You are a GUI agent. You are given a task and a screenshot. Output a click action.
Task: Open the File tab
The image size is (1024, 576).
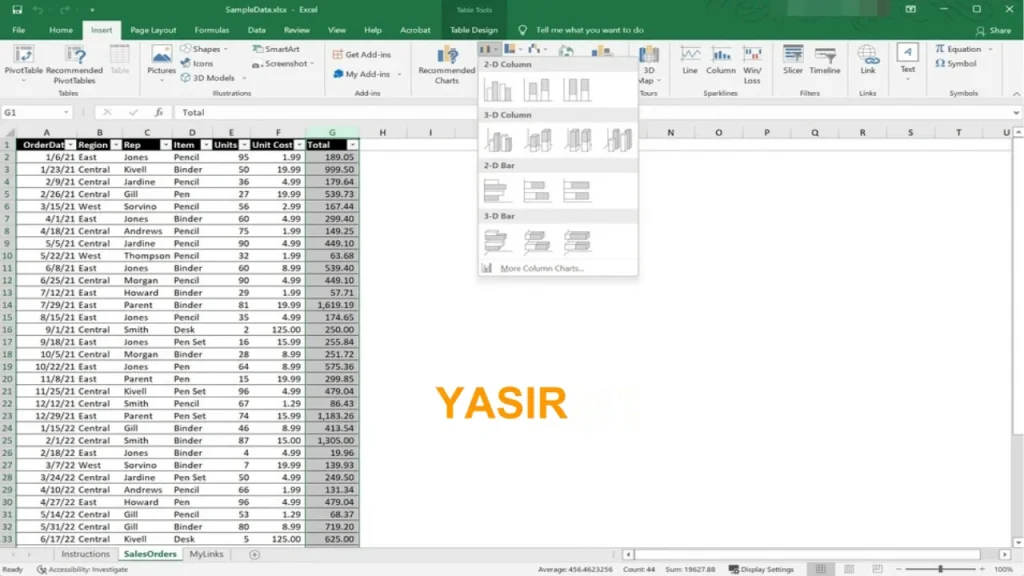[18, 30]
